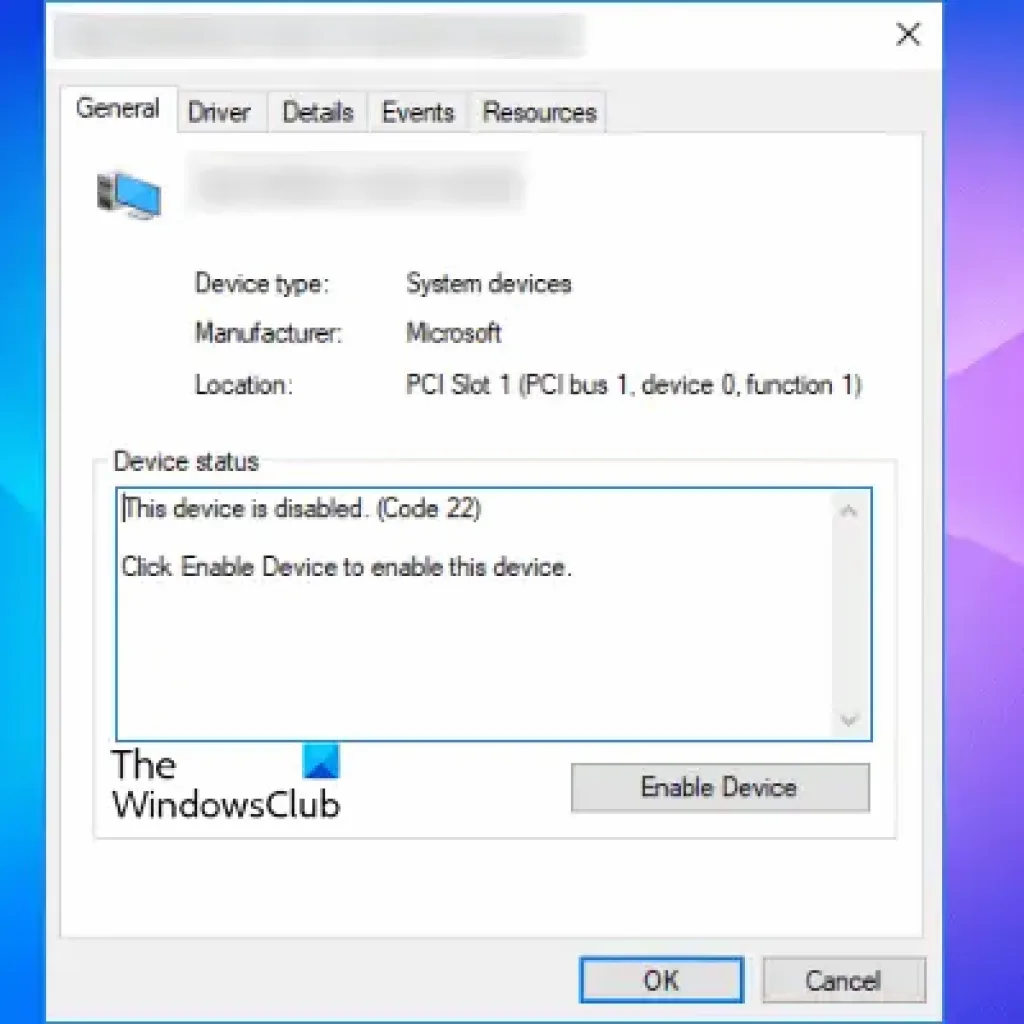Screen dimensions: 1024x1024
Task: Dismiss the dialog using Cancel
Action: coord(843,980)
